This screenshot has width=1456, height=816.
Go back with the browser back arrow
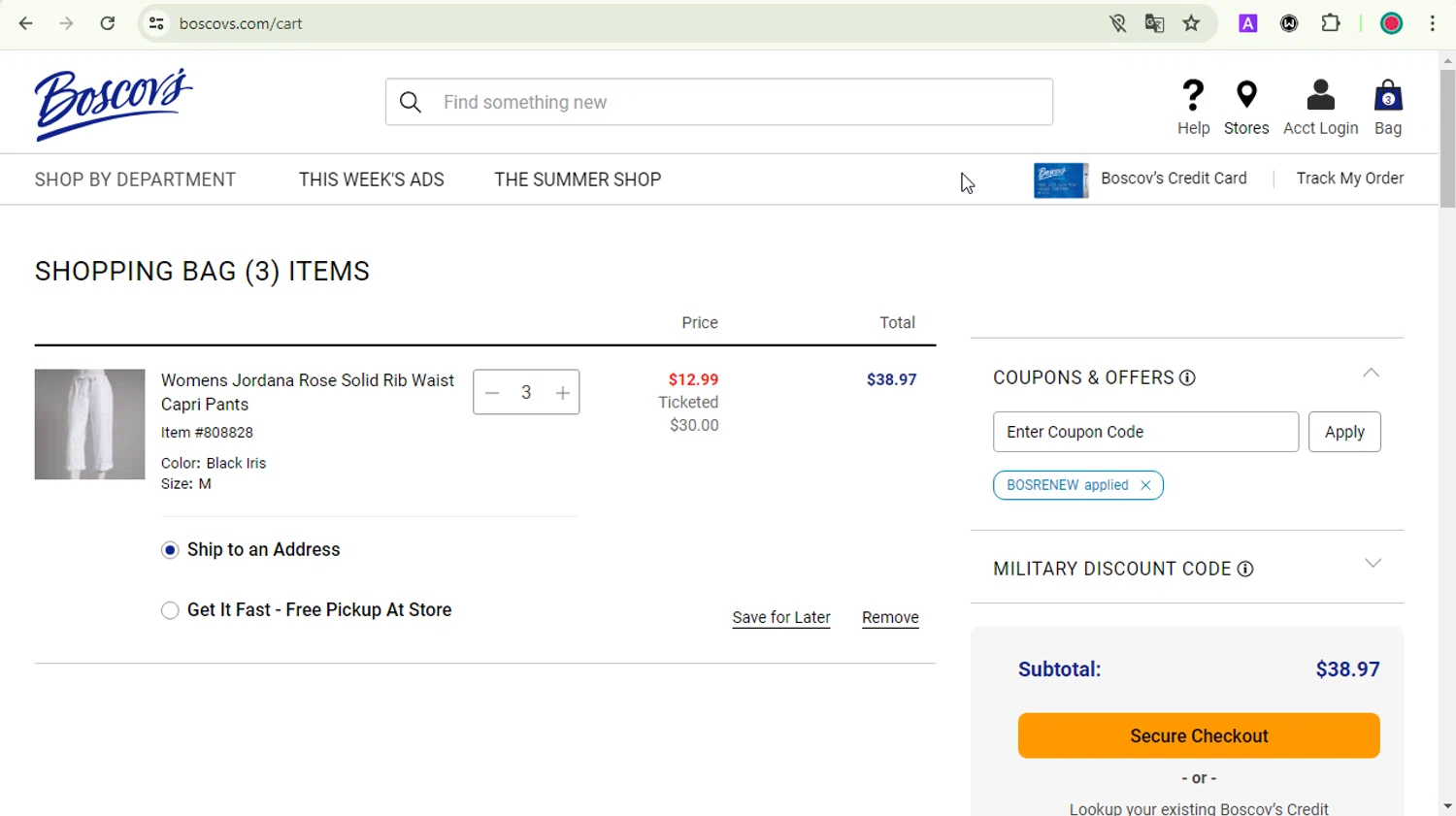tap(26, 23)
